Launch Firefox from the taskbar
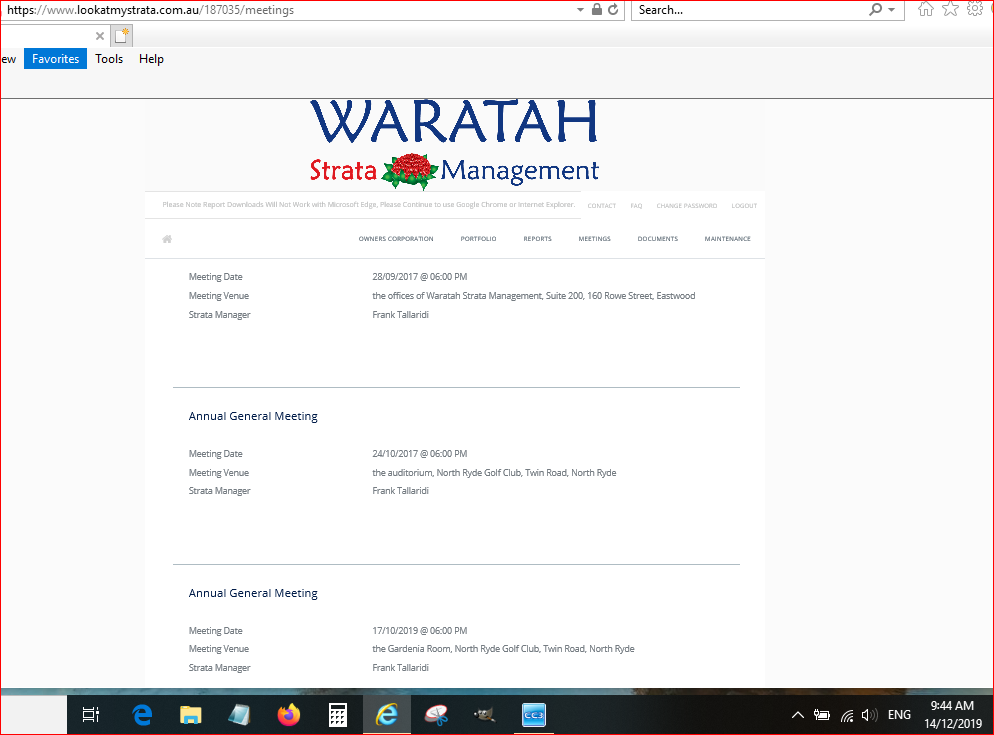The height and width of the screenshot is (735, 994). coord(288,715)
